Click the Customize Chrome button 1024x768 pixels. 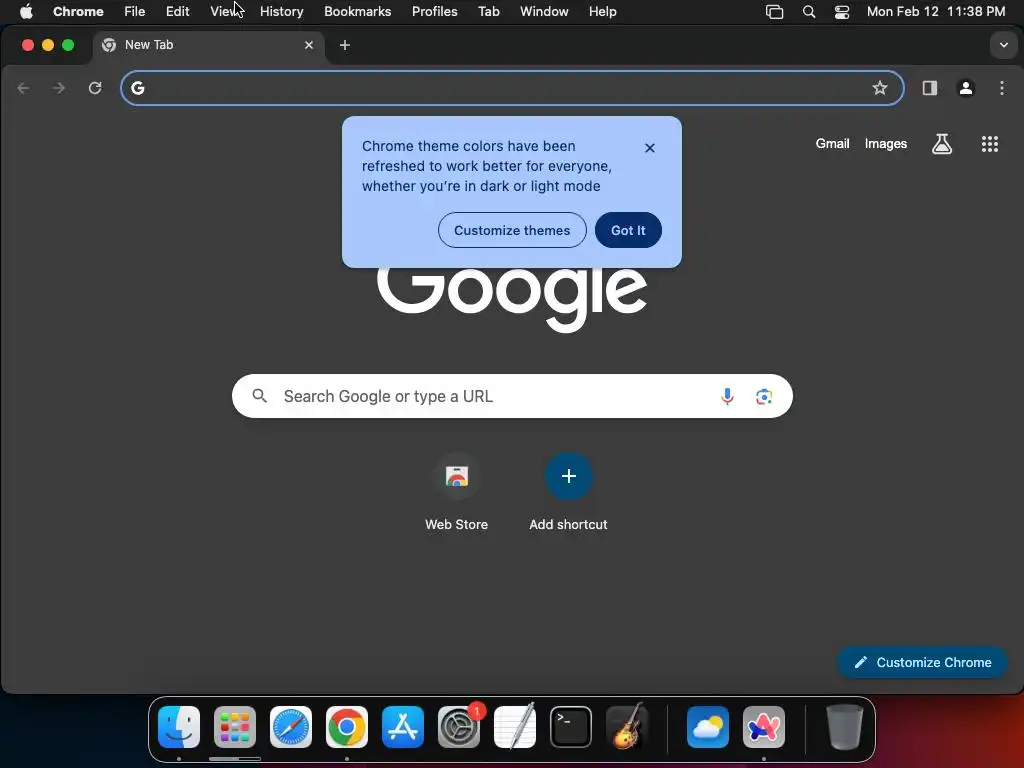tap(922, 662)
